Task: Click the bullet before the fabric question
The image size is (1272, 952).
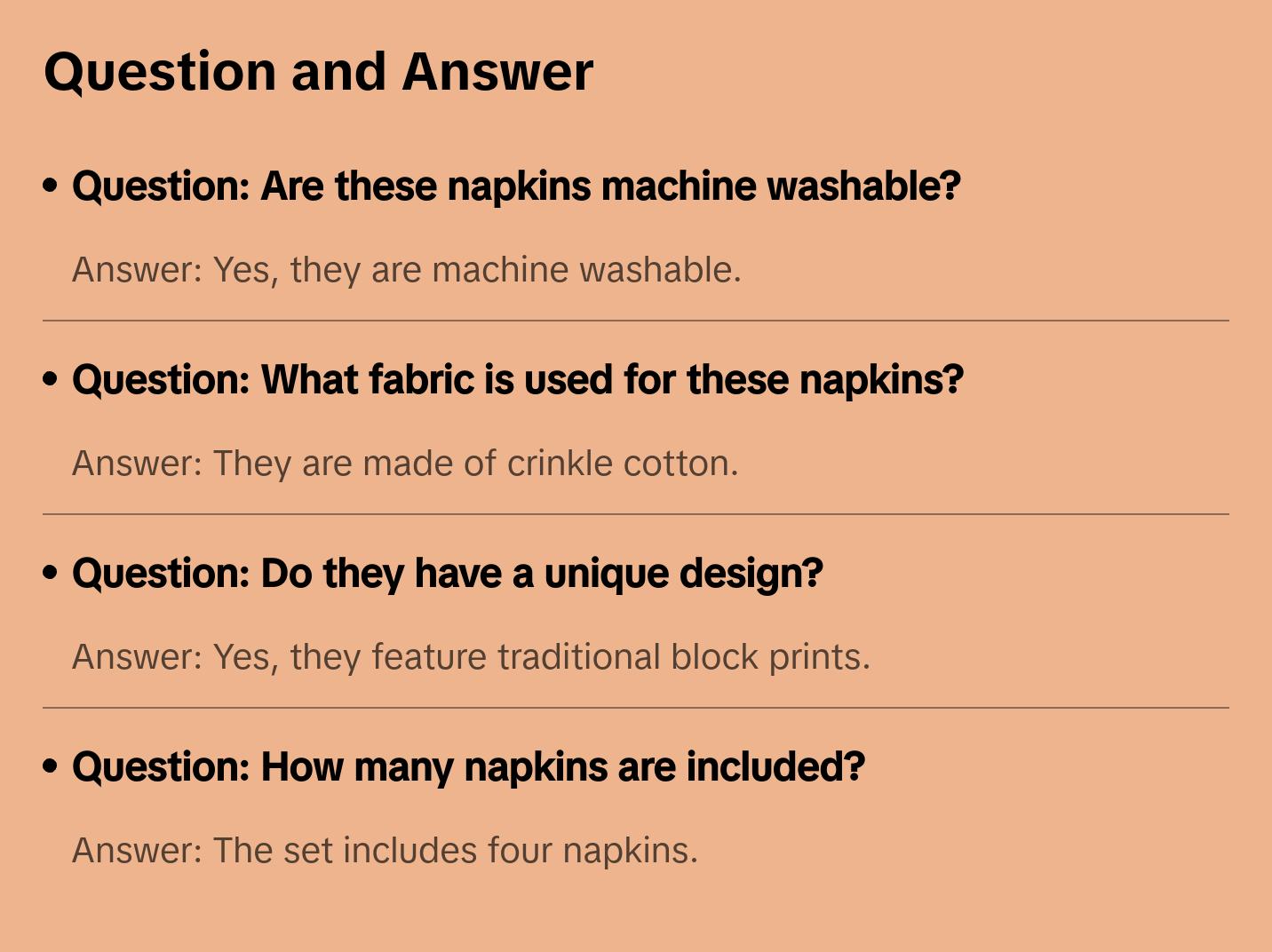Action: 51,379
